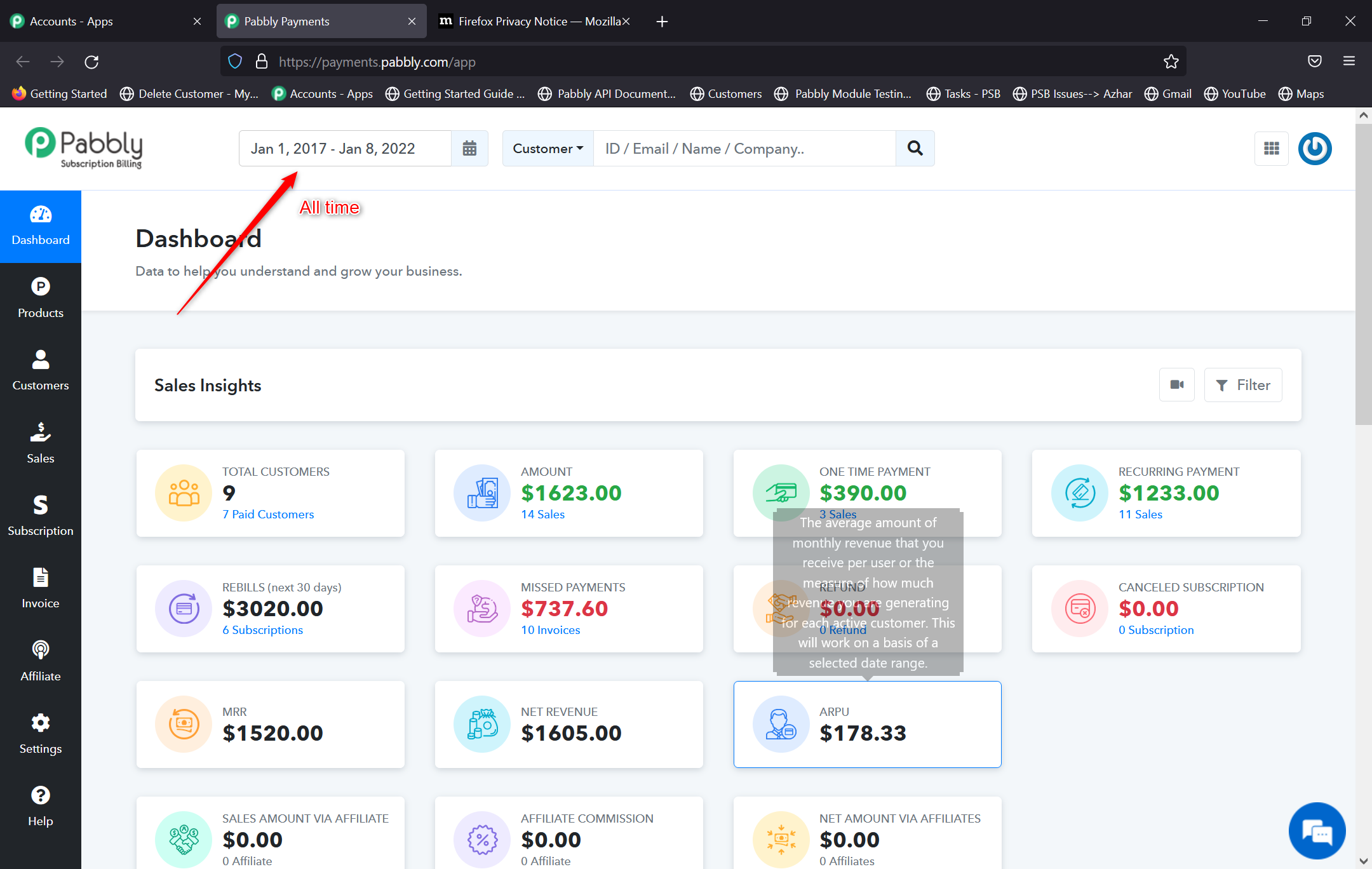Click the Pabbly Subscription Billing logo

click(x=83, y=149)
